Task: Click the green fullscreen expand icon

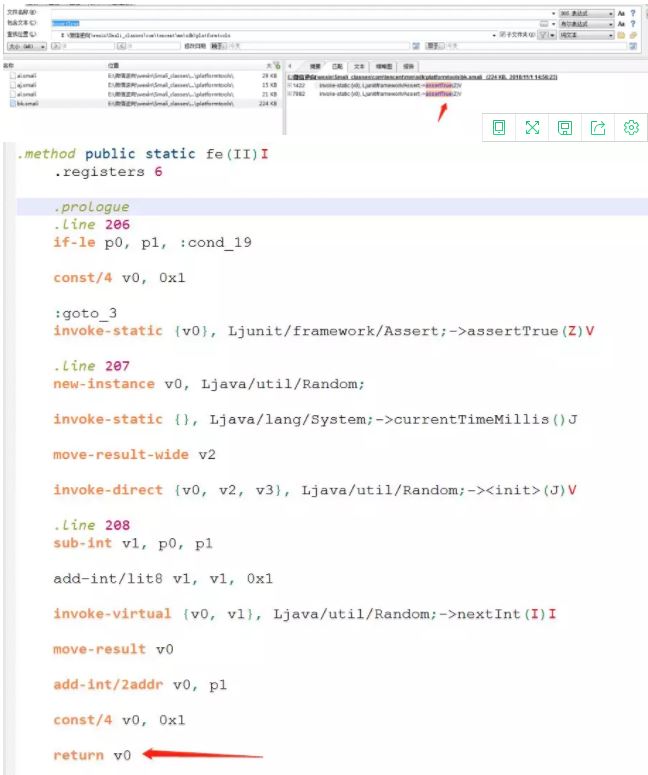Action: click(532, 127)
